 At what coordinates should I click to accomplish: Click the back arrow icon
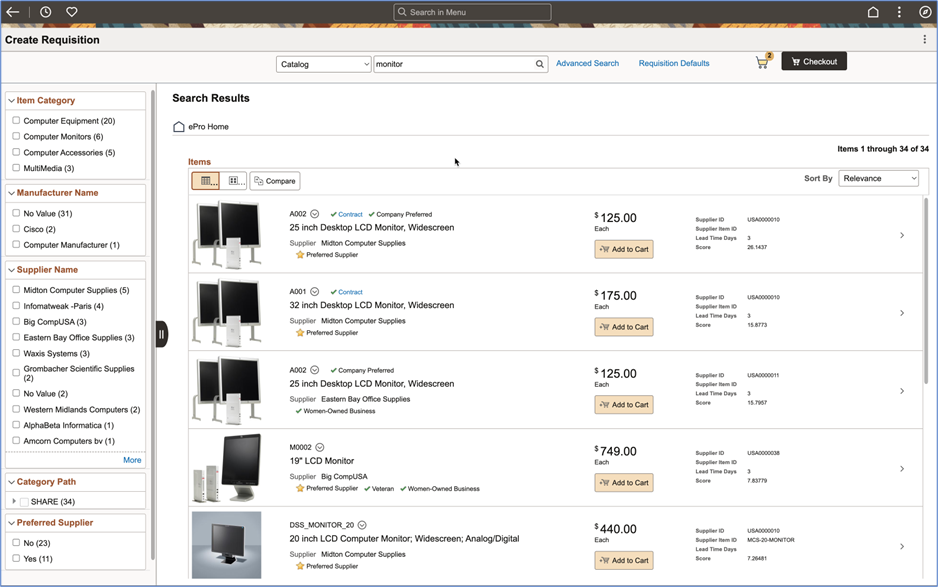point(13,12)
